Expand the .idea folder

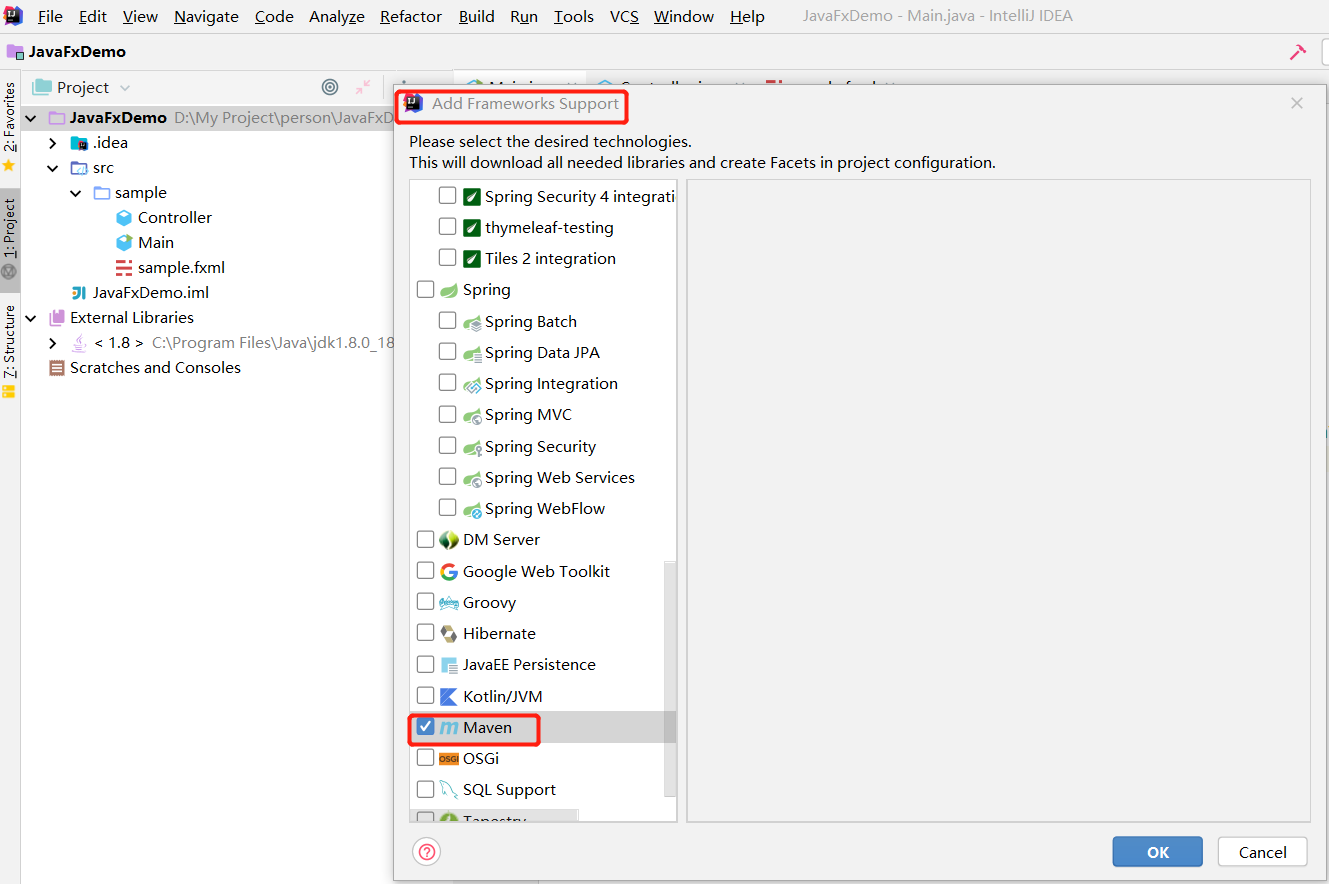[x=53, y=143]
